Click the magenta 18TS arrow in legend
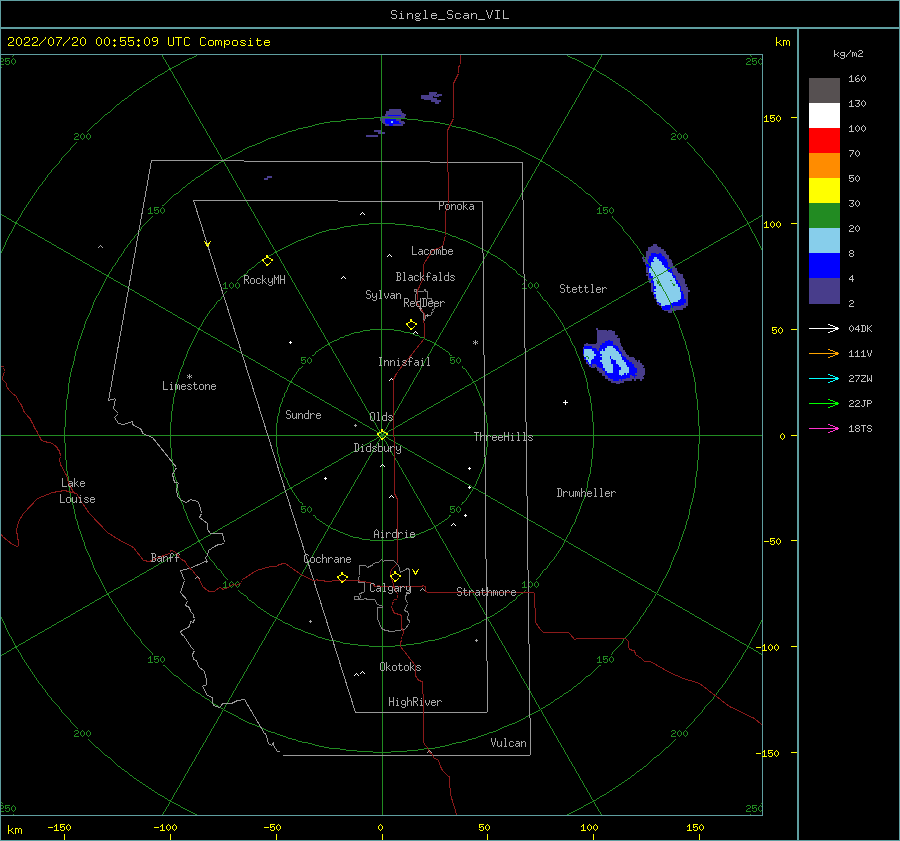The image size is (900, 841). [824, 428]
